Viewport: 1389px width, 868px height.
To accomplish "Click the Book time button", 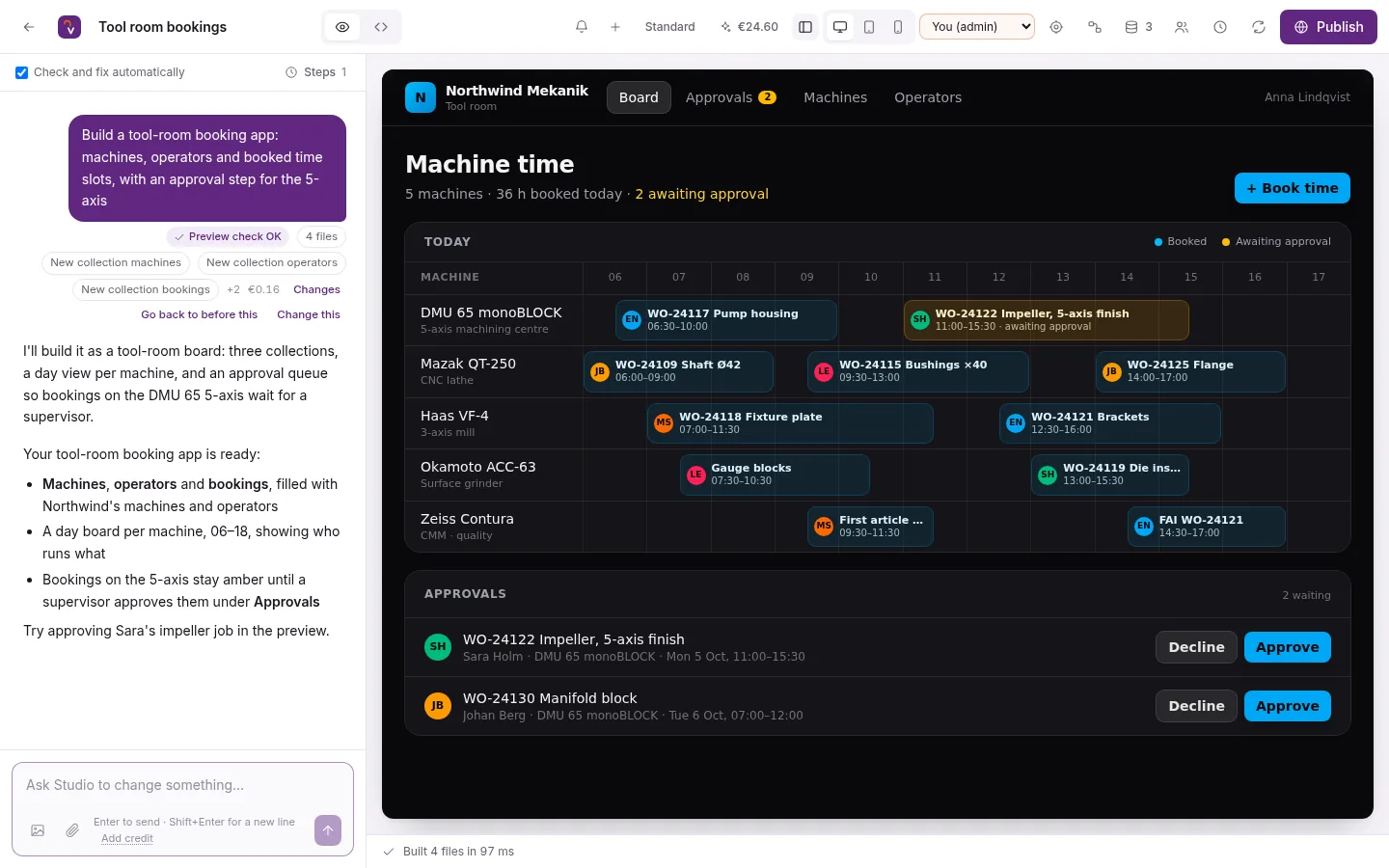I will [1293, 188].
